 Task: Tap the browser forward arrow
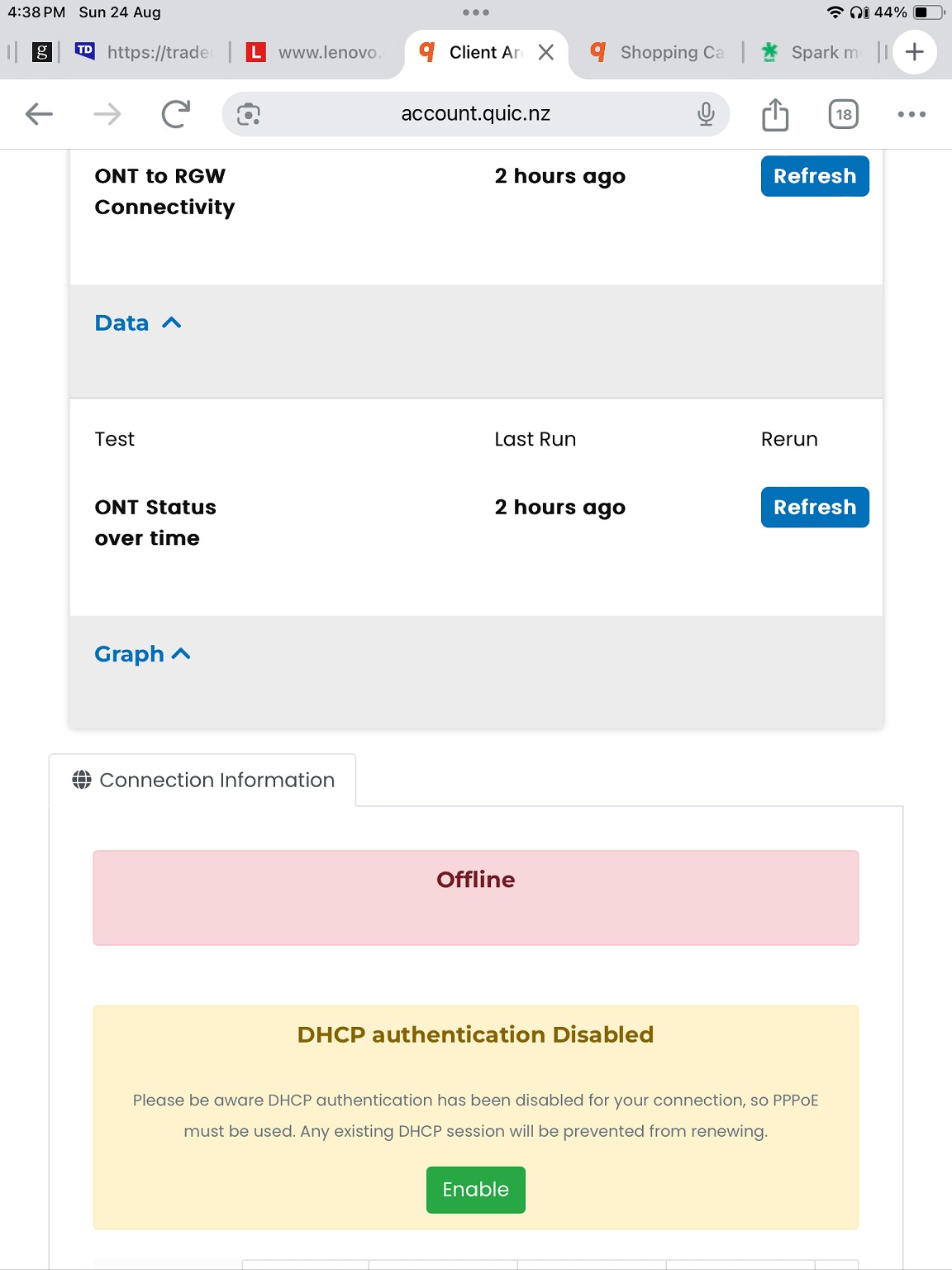(107, 114)
